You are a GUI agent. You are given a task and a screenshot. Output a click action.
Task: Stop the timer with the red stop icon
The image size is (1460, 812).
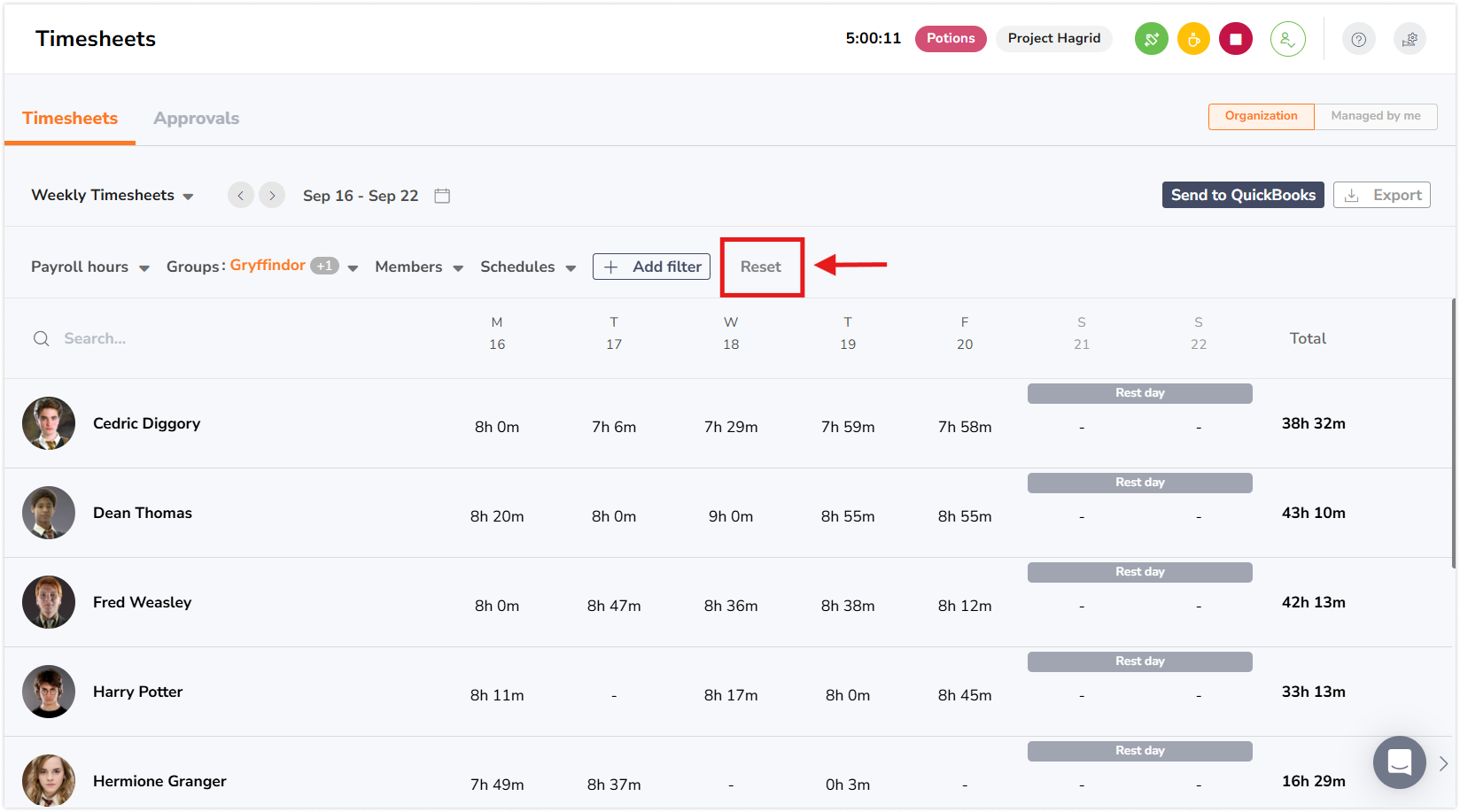click(1236, 39)
